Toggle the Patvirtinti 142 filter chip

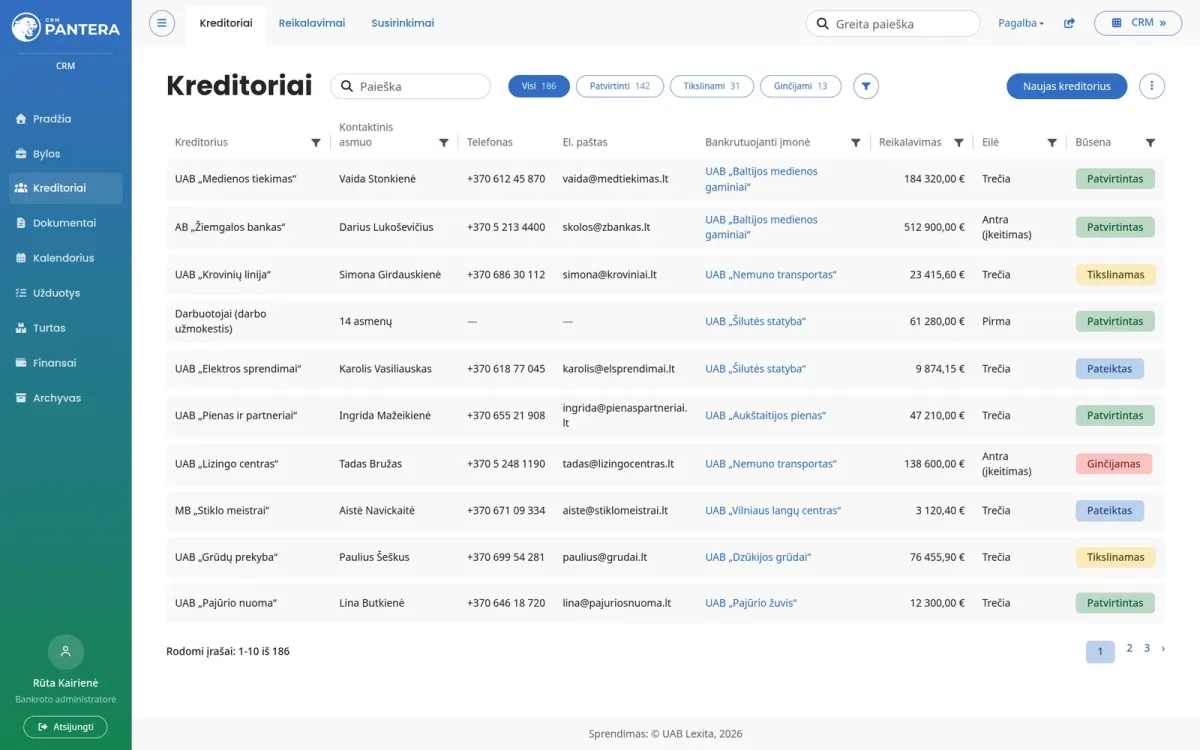pos(620,86)
